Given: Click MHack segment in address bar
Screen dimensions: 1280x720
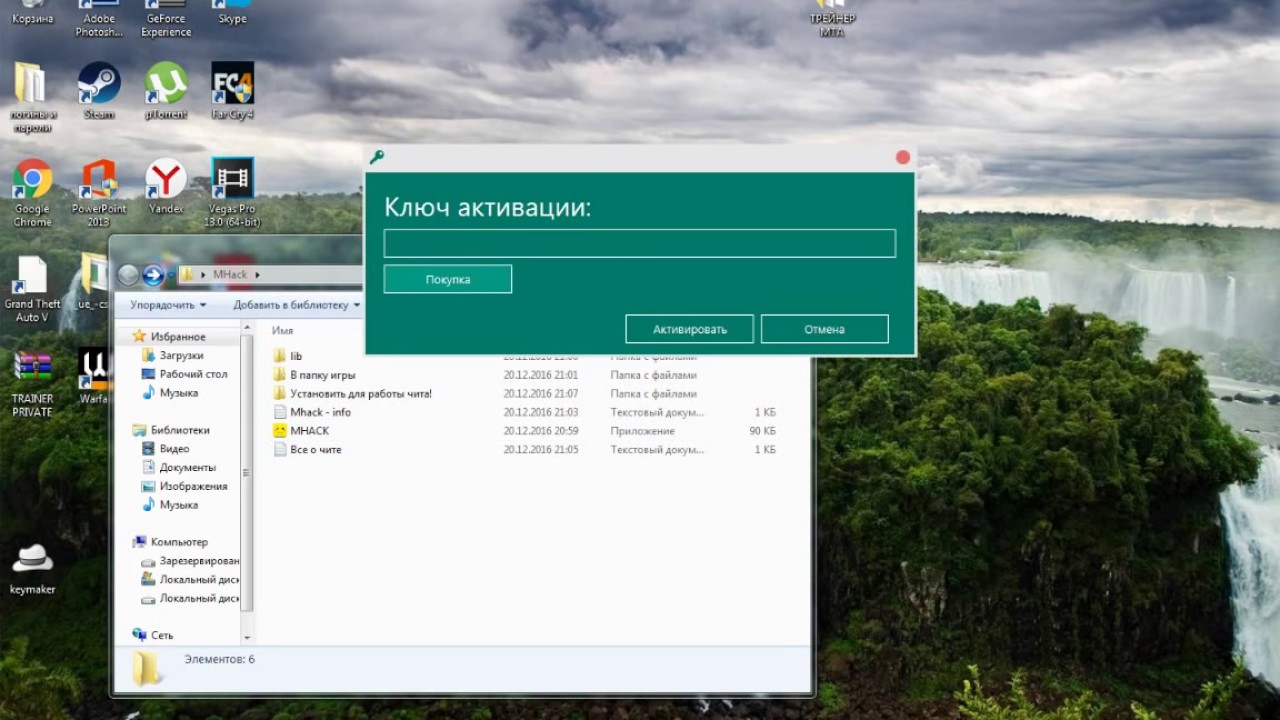Looking at the screenshot, I should tap(230, 274).
